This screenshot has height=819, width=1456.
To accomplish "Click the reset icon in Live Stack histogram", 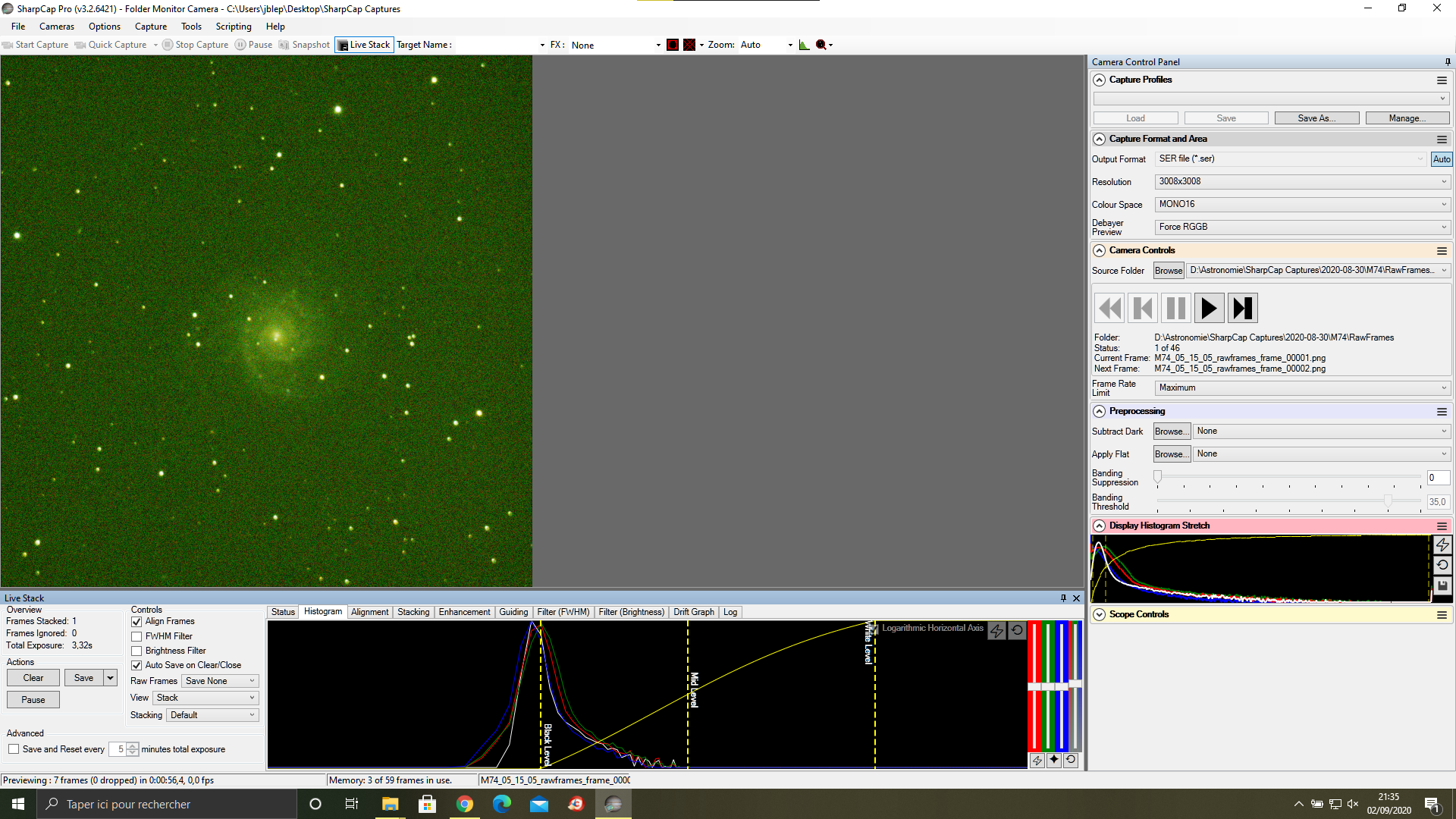I will pyautogui.click(x=1017, y=630).
